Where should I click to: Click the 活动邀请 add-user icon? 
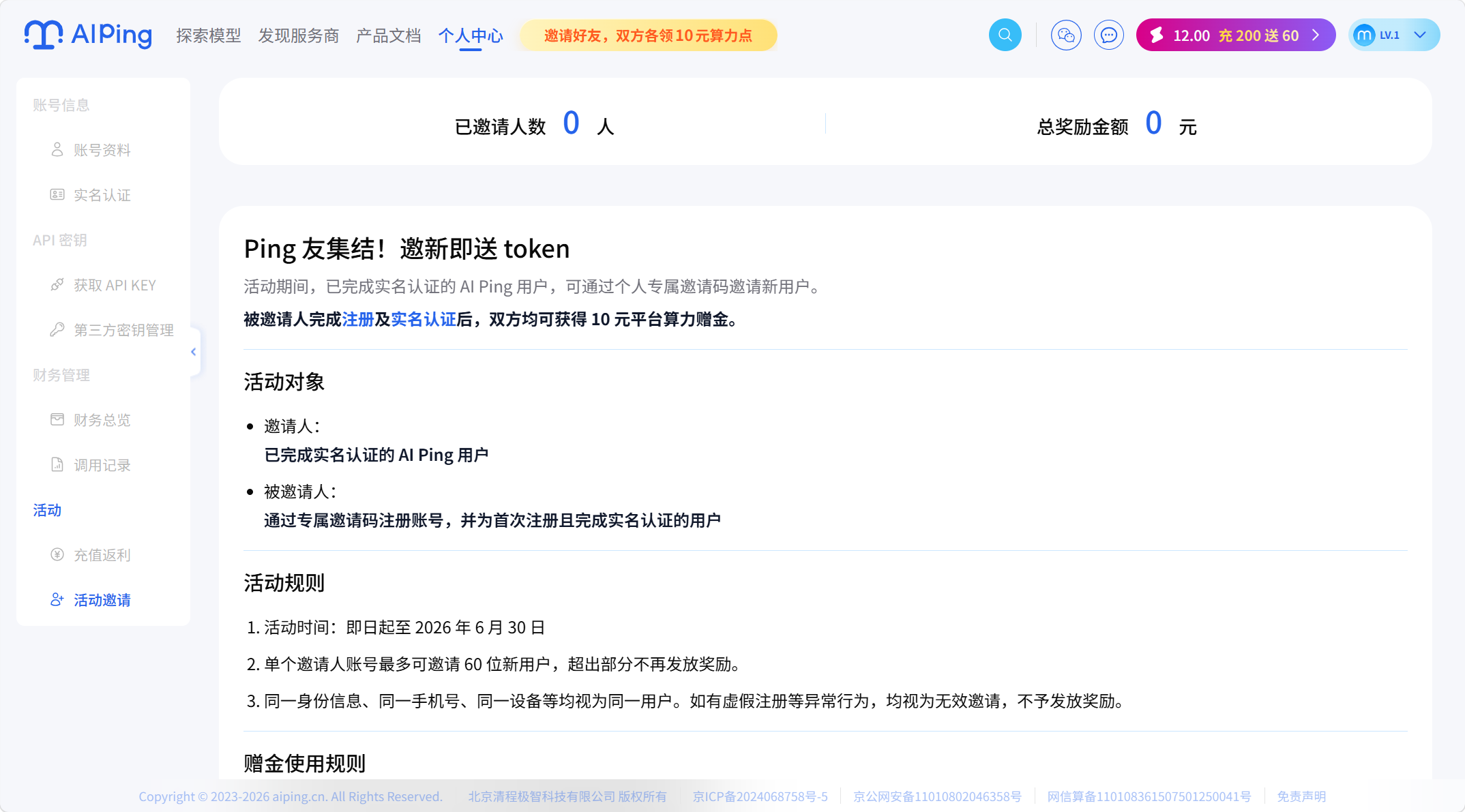[57, 599]
